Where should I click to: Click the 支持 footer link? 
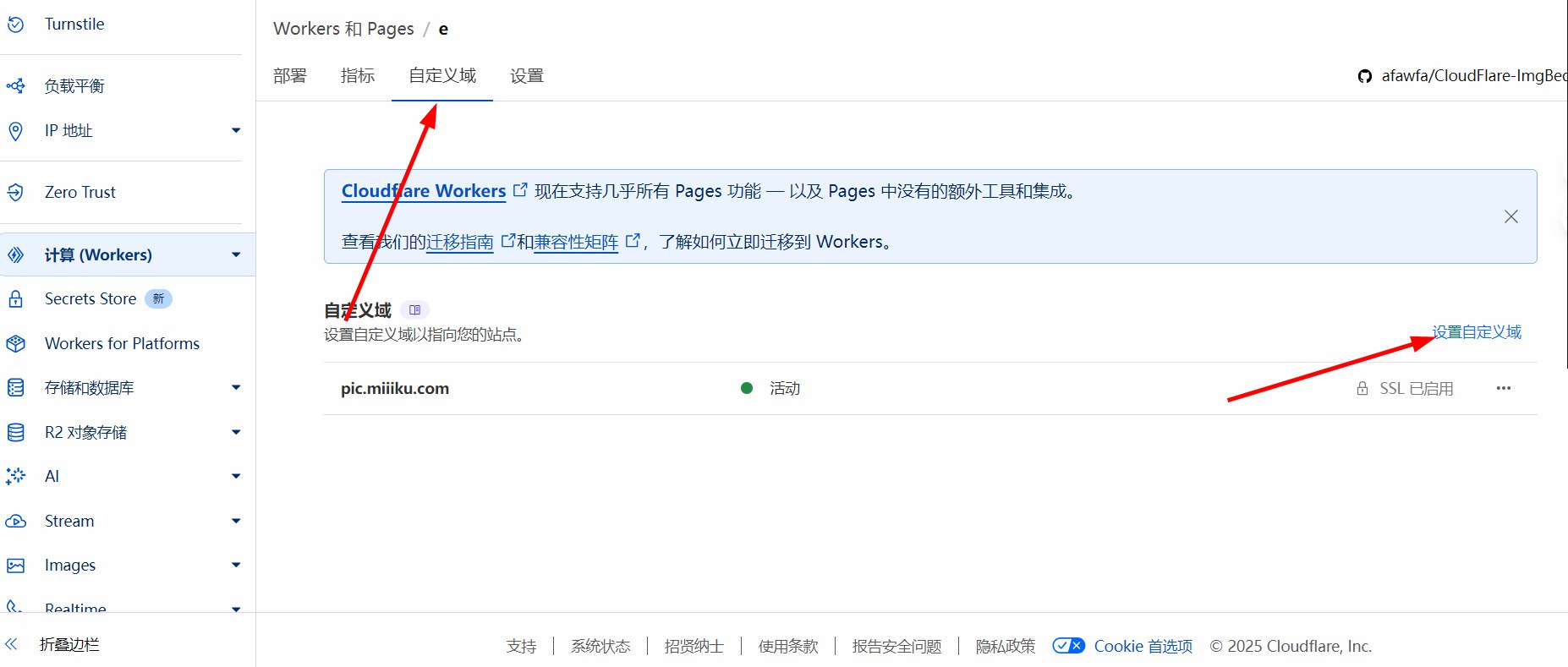(x=521, y=646)
